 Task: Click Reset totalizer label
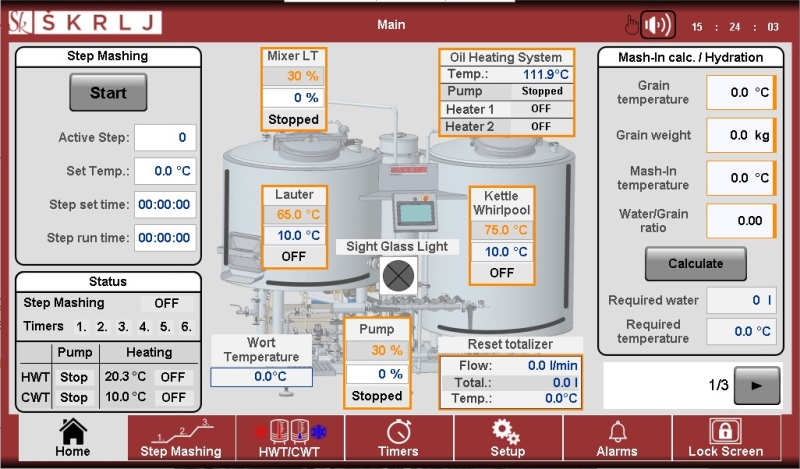tap(510, 345)
